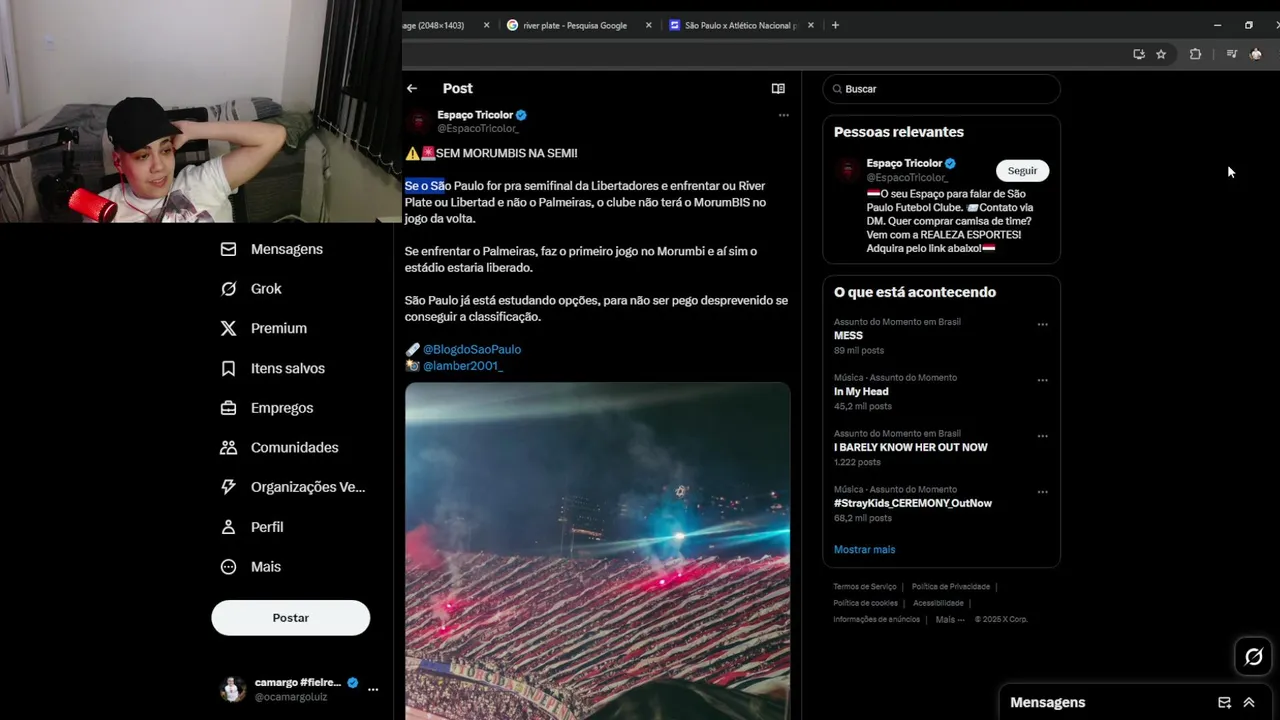This screenshot has width=1280, height=720.
Task: Click the @BlogdoSaoPaulo mention
Action: tap(472, 349)
